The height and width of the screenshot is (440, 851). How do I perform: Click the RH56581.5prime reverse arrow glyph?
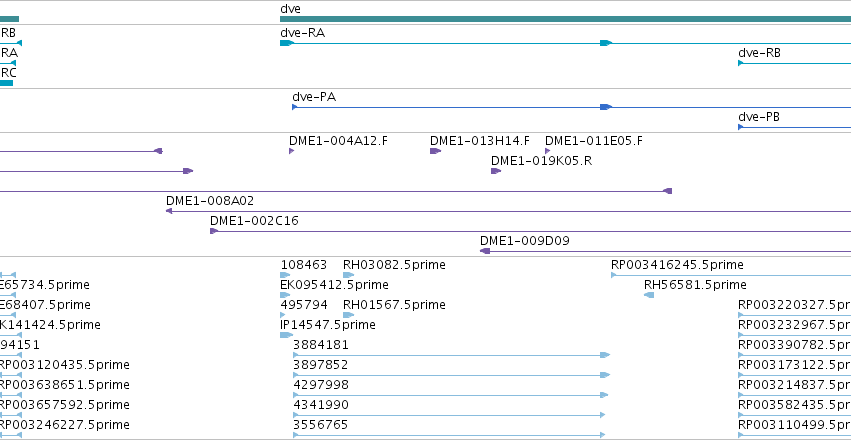tap(649, 295)
